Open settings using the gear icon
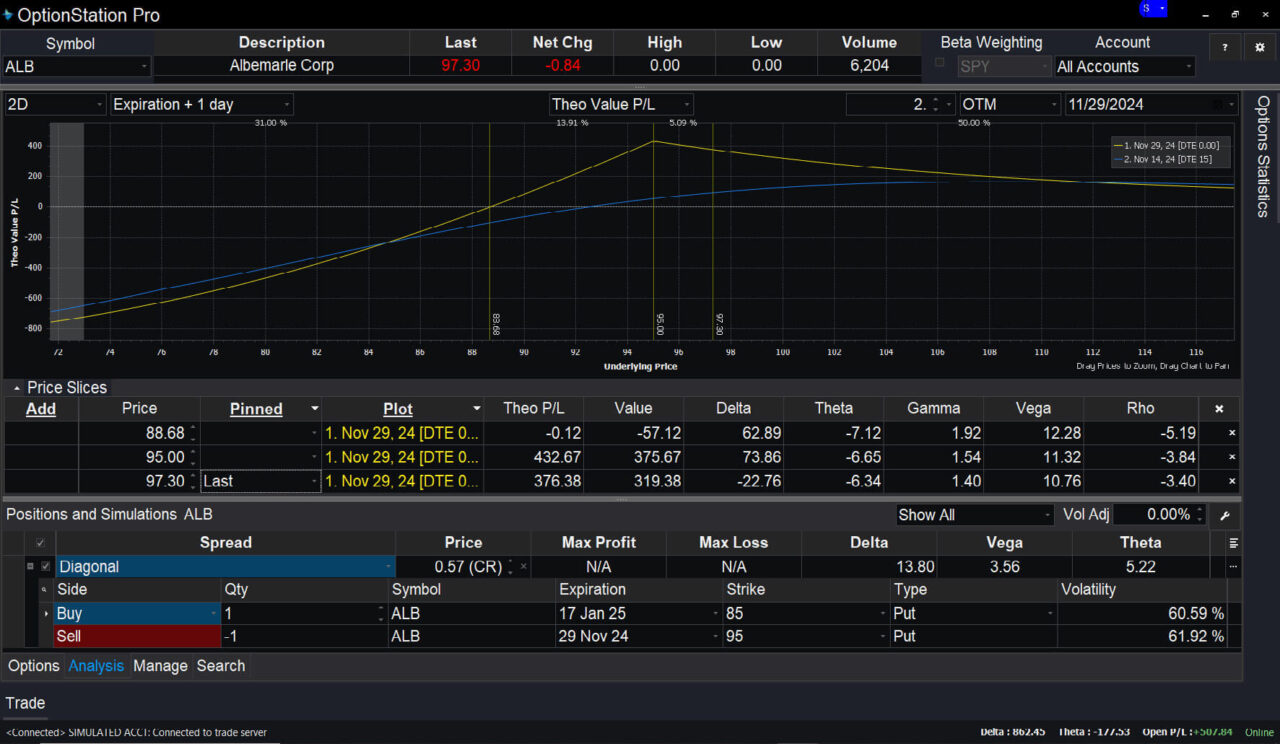 click(x=1260, y=46)
